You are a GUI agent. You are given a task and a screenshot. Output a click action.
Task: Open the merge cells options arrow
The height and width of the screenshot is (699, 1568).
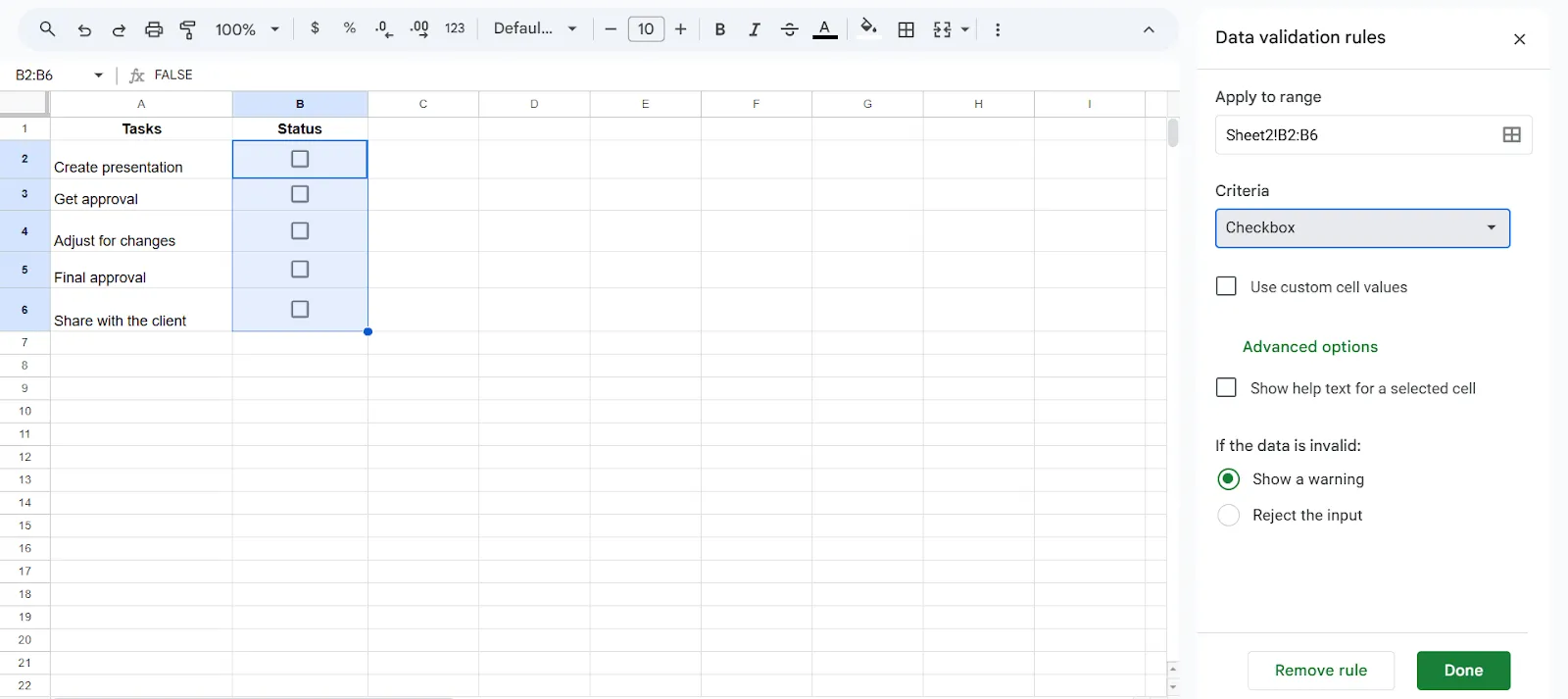tap(965, 29)
